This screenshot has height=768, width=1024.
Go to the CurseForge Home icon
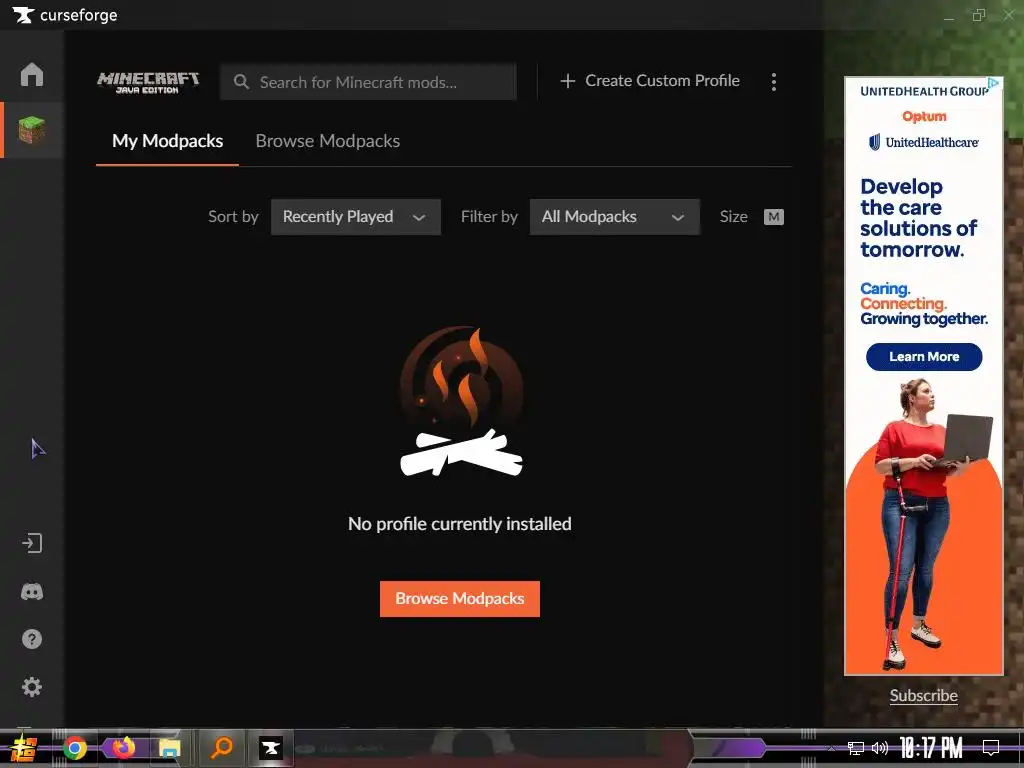[x=31, y=74]
